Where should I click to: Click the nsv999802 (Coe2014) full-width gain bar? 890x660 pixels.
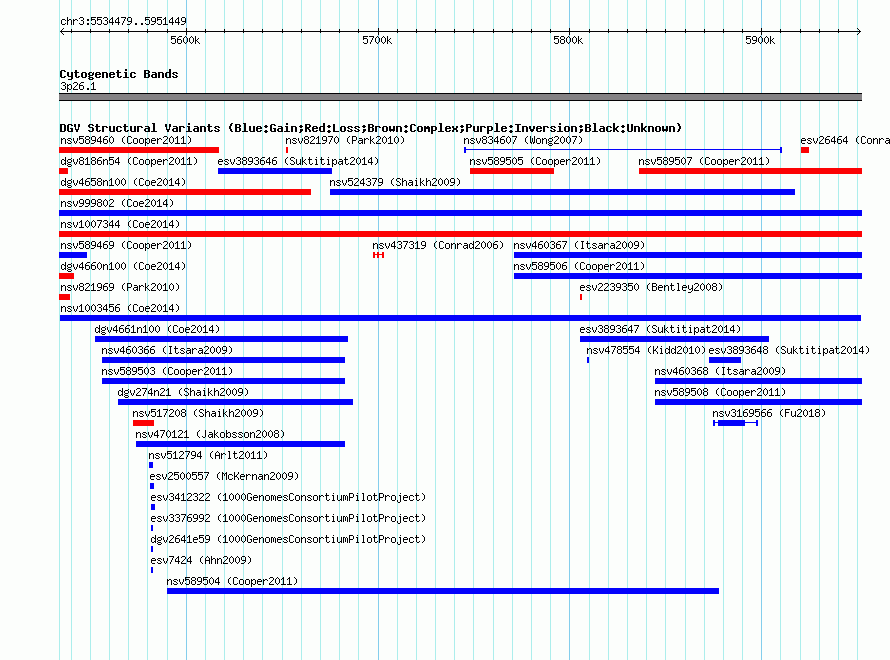pos(460,213)
